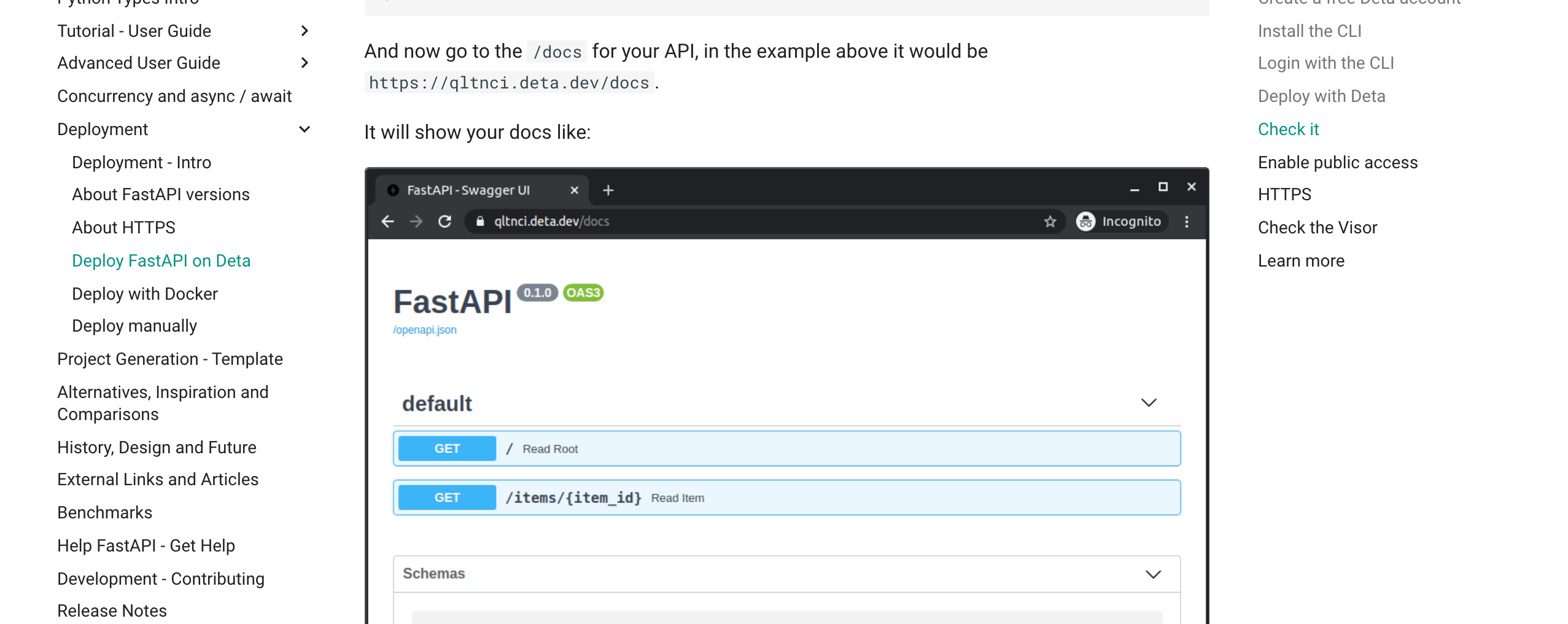Screen dimensions: 1568x624
Task: Click the GET button for Read Root
Action: point(447,448)
